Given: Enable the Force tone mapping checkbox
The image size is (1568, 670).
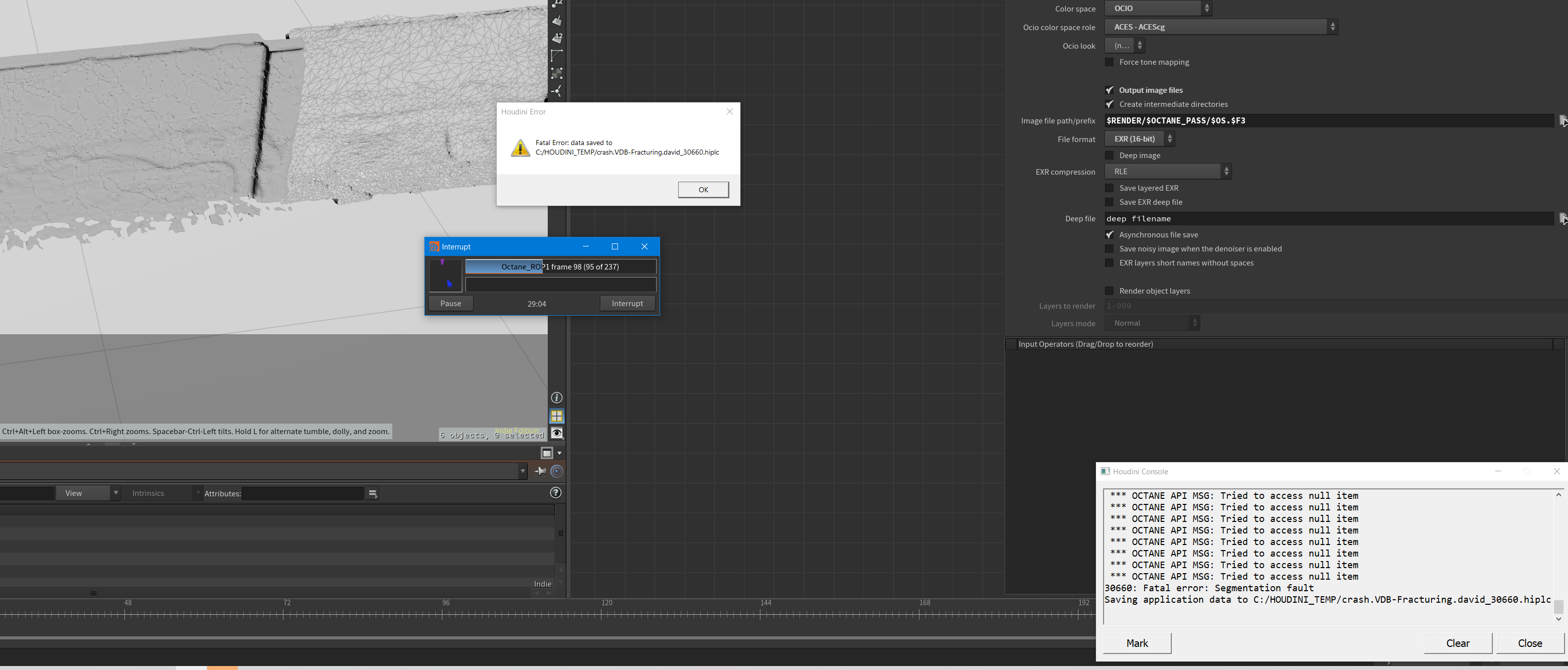Looking at the screenshot, I should pyautogui.click(x=1109, y=62).
